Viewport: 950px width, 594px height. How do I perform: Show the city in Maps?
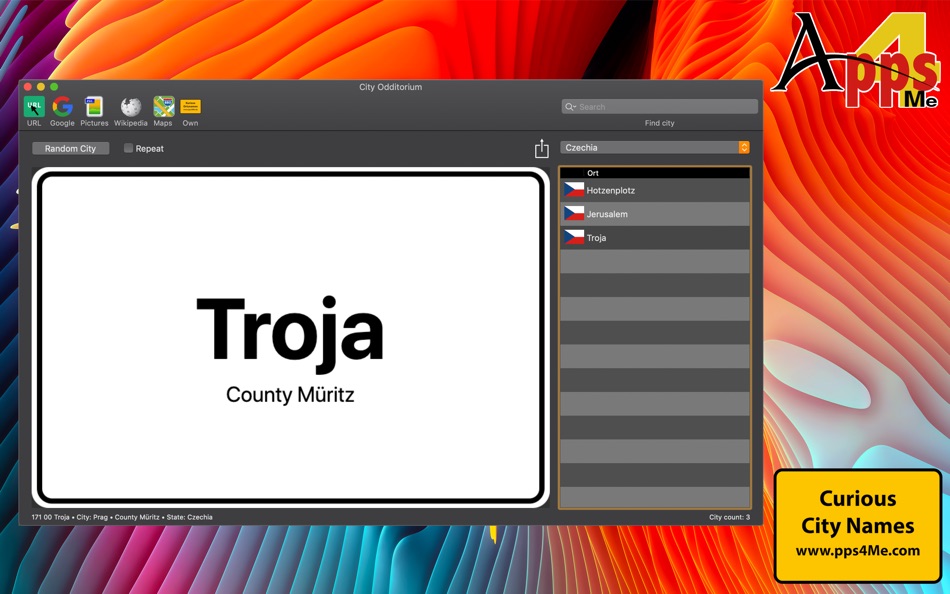[162, 108]
